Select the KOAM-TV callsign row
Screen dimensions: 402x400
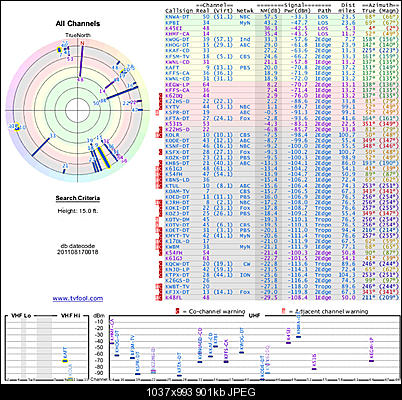pyautogui.click(x=282, y=191)
